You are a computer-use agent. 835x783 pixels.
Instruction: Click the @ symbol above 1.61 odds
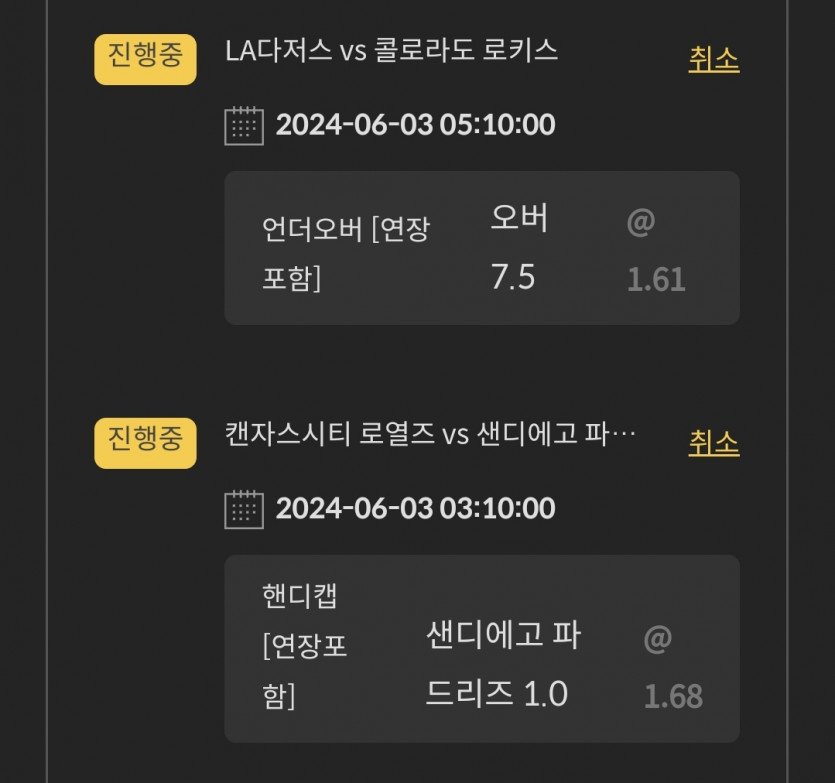coord(640,222)
